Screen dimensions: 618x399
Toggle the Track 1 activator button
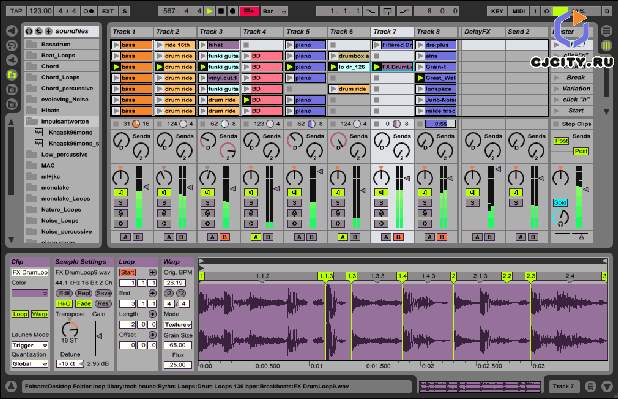[x=121, y=192]
